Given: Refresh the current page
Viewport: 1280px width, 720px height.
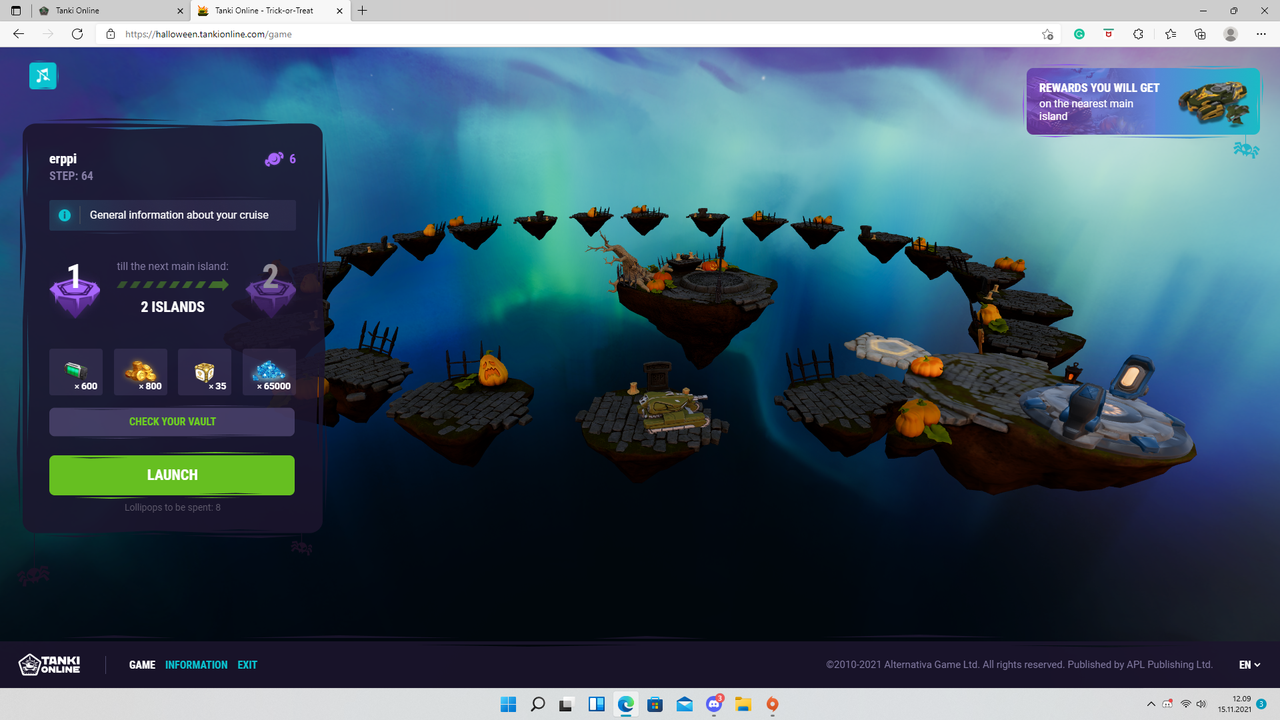Looking at the screenshot, I should (x=77, y=34).
